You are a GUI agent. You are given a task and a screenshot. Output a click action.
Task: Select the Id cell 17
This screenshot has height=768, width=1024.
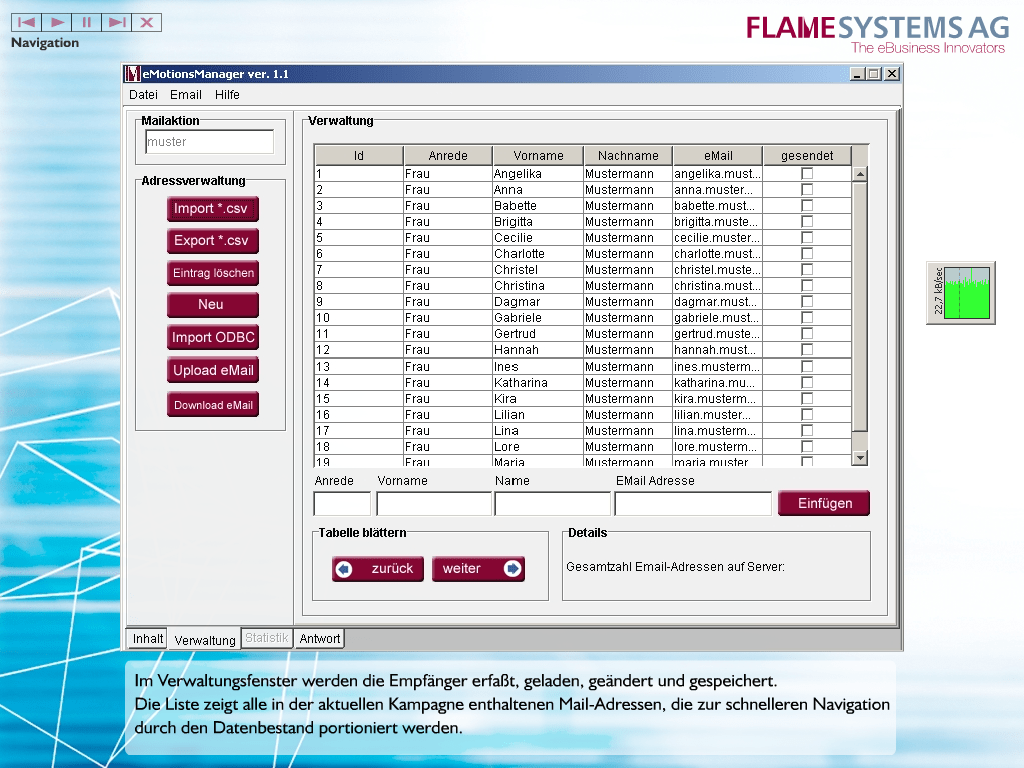click(x=359, y=431)
